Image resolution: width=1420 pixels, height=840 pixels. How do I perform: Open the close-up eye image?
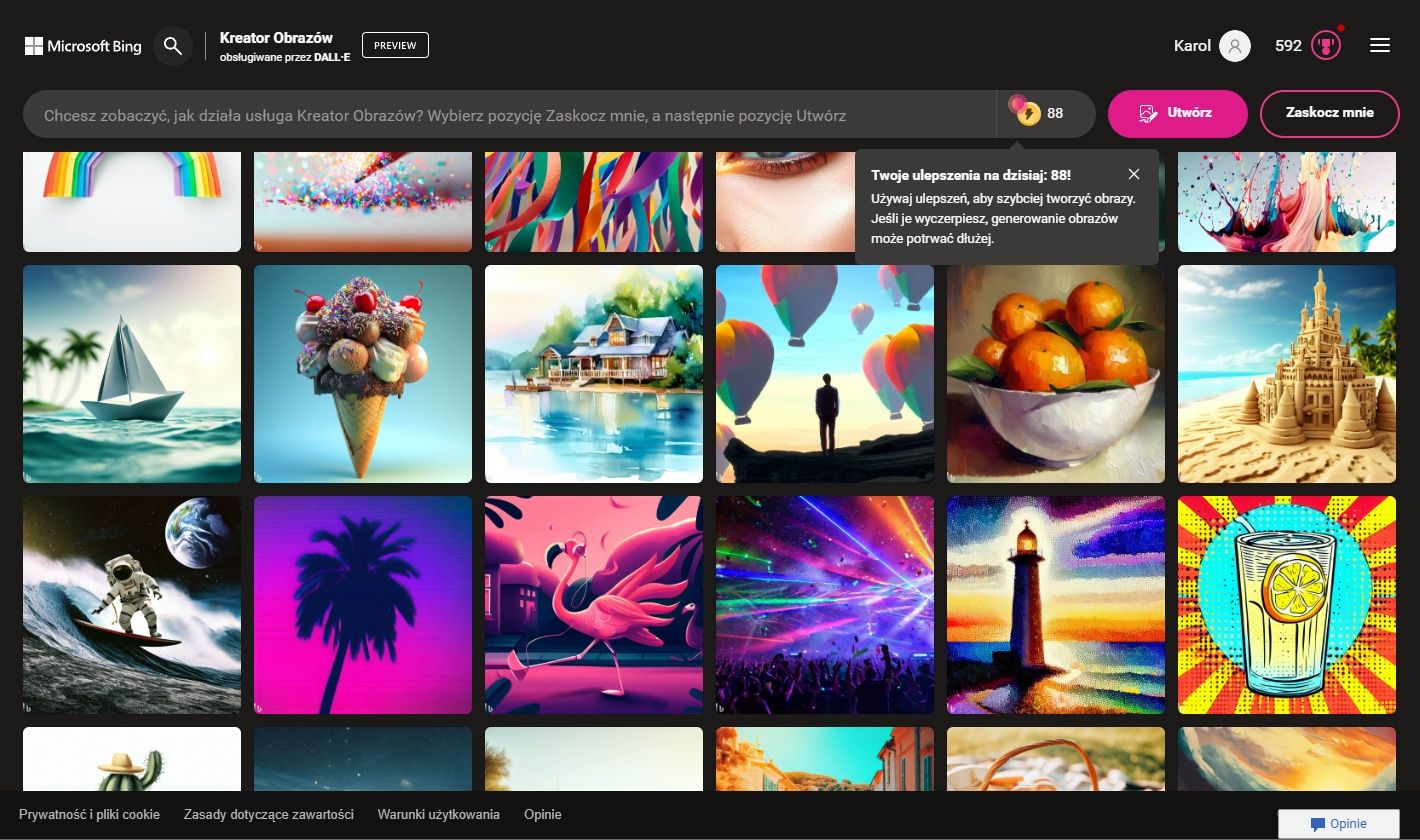pyautogui.click(x=785, y=202)
